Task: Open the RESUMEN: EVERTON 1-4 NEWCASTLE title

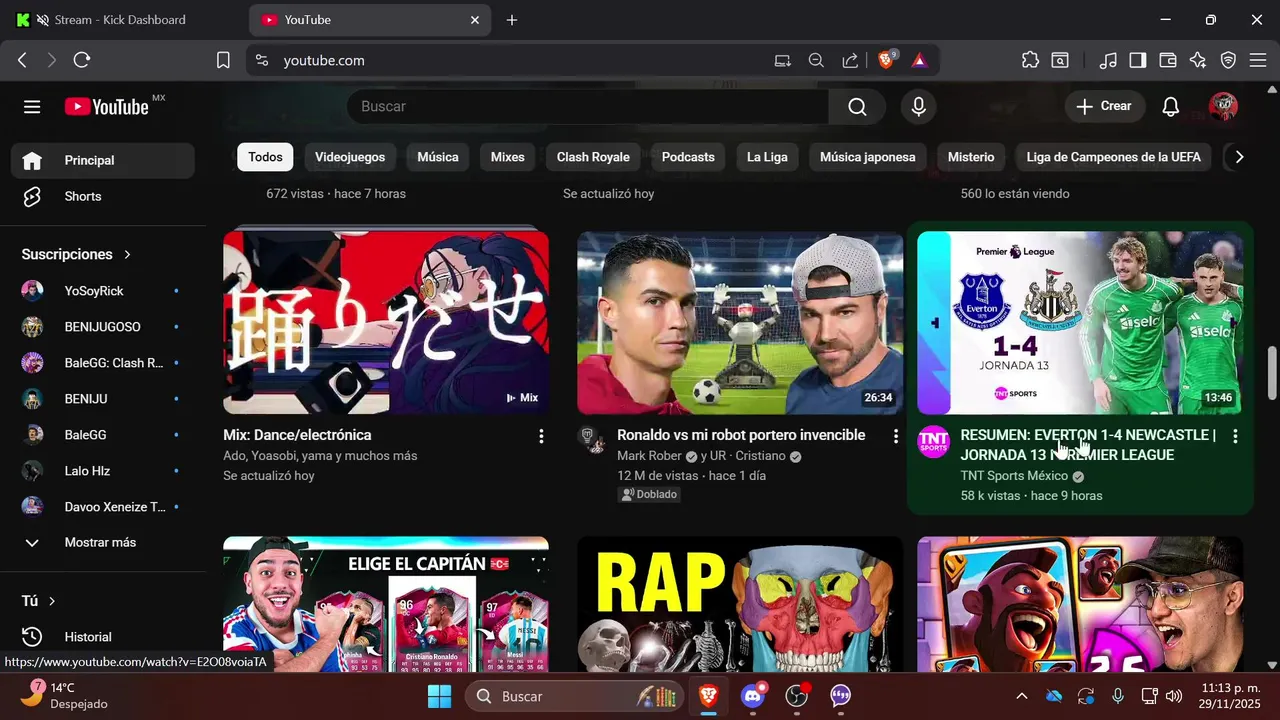Action: (1088, 445)
